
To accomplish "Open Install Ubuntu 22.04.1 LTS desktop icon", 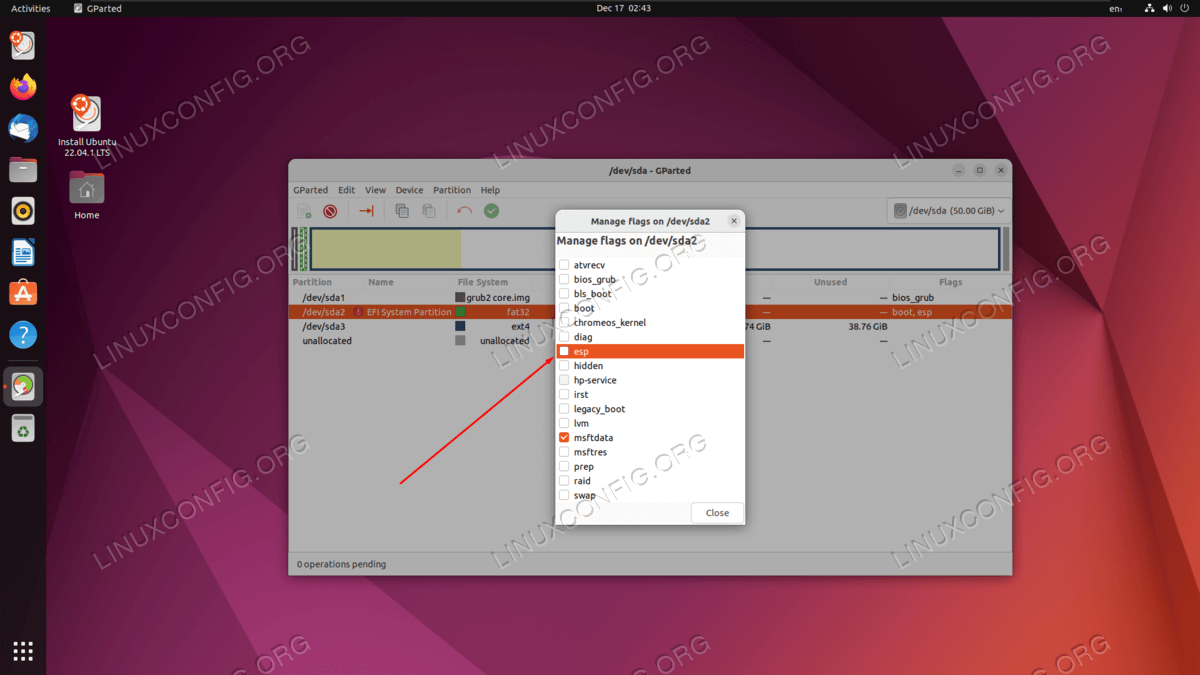I will (86, 125).
